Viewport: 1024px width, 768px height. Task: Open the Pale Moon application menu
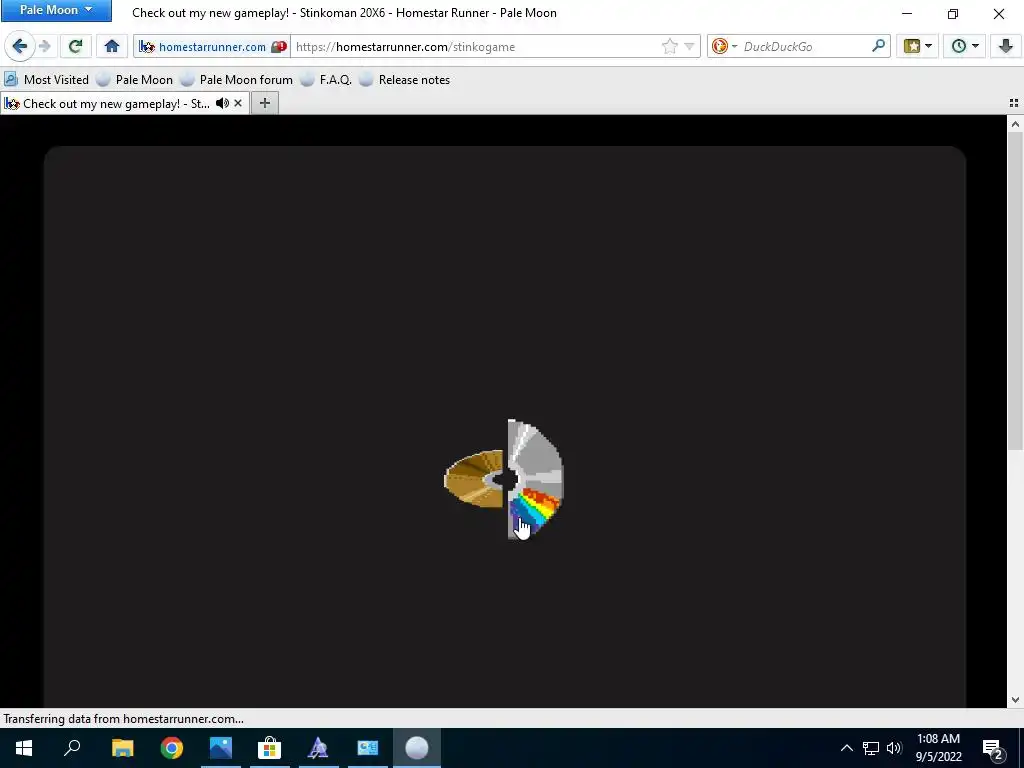(56, 10)
